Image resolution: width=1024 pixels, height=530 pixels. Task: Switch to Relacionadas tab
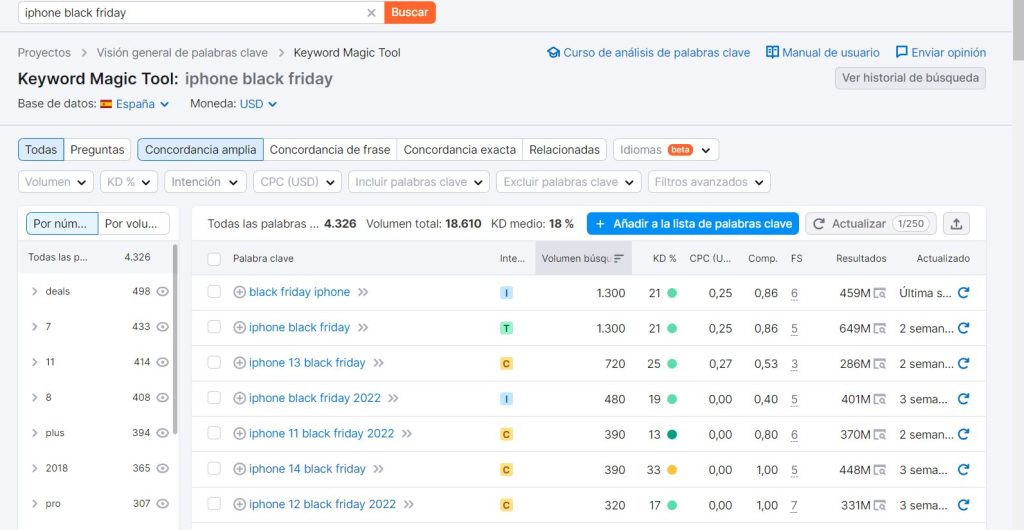coord(564,149)
